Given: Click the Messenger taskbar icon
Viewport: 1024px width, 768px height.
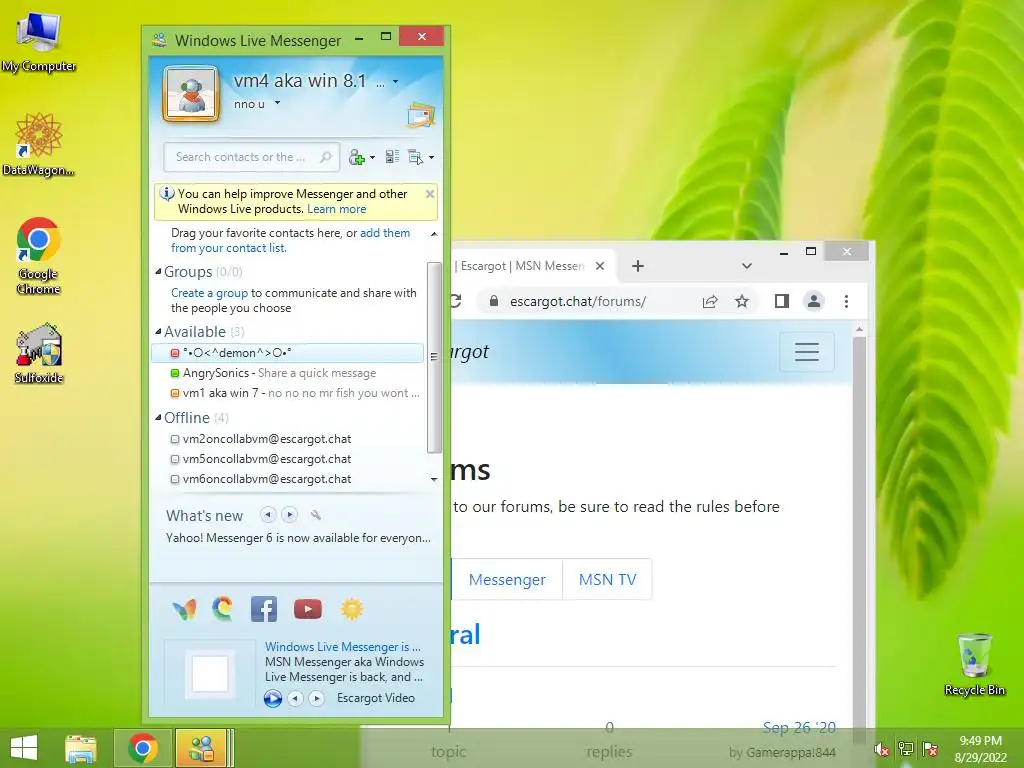Looking at the screenshot, I should (201, 748).
